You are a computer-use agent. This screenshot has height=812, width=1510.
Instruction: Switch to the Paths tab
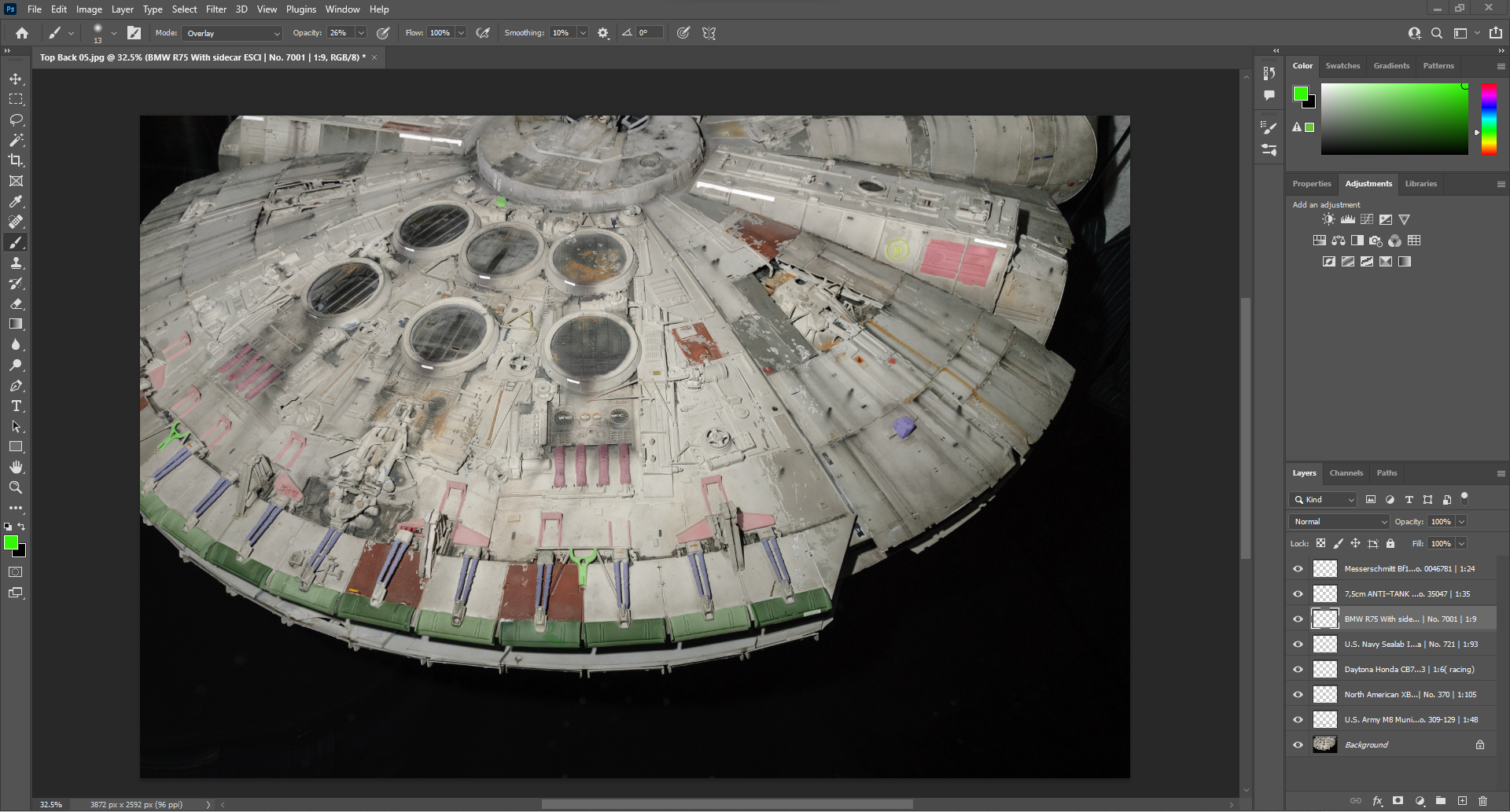[1387, 473]
